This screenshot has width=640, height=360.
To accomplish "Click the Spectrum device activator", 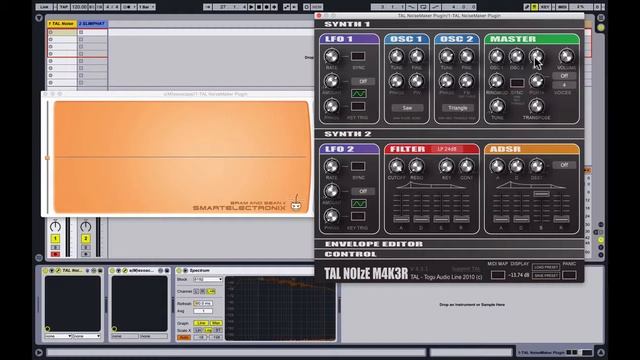I will (x=179, y=271).
